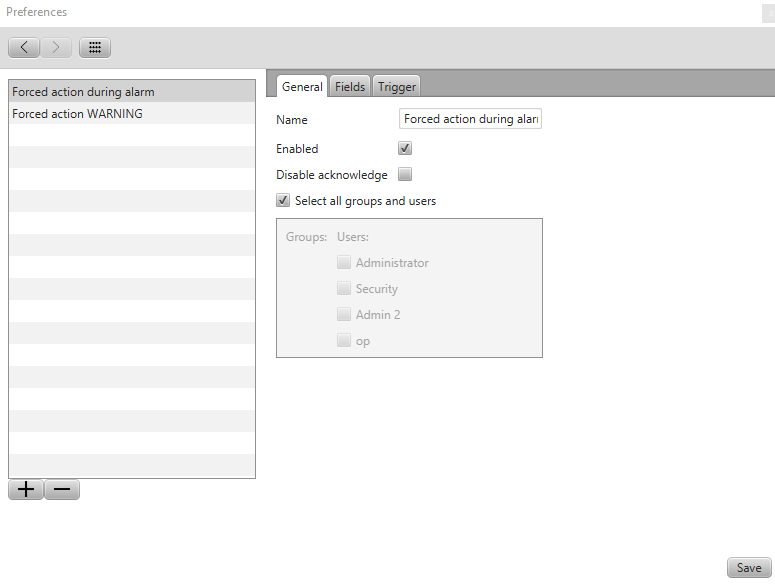Click the back arrow navigation button
775x584 pixels.
[24, 47]
